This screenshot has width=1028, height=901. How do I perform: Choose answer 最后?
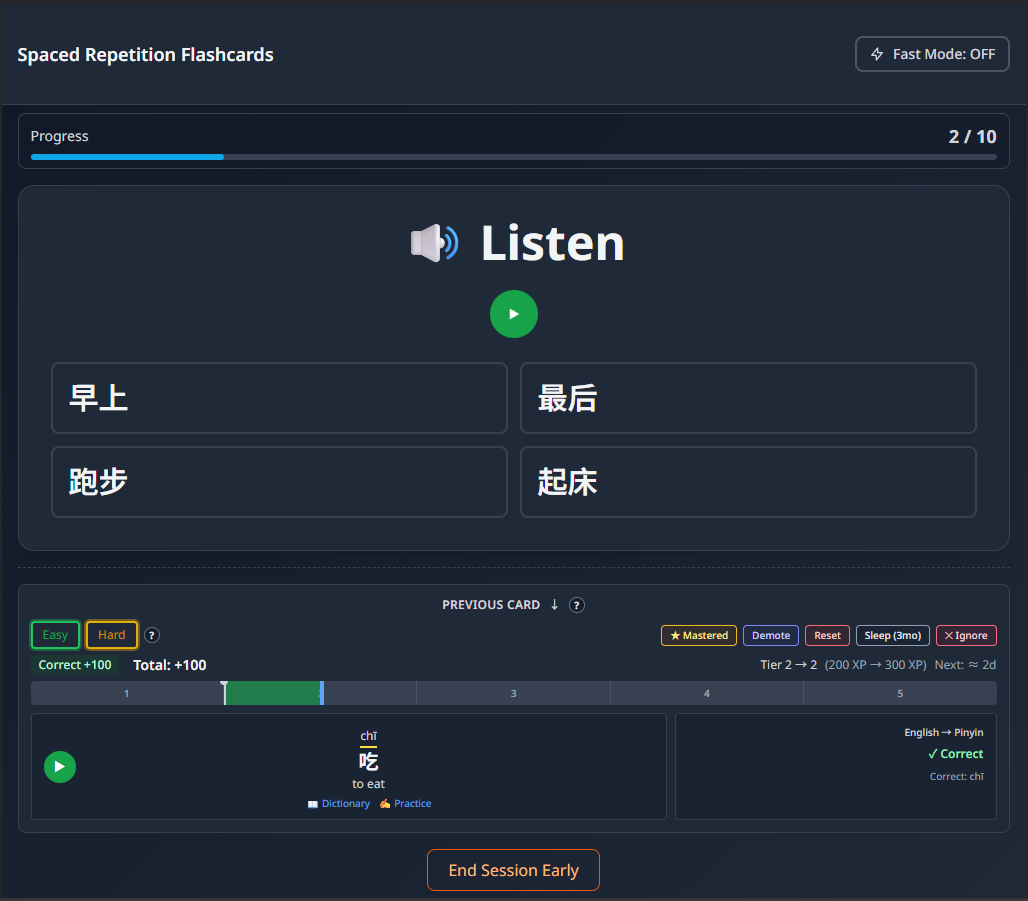click(x=748, y=398)
